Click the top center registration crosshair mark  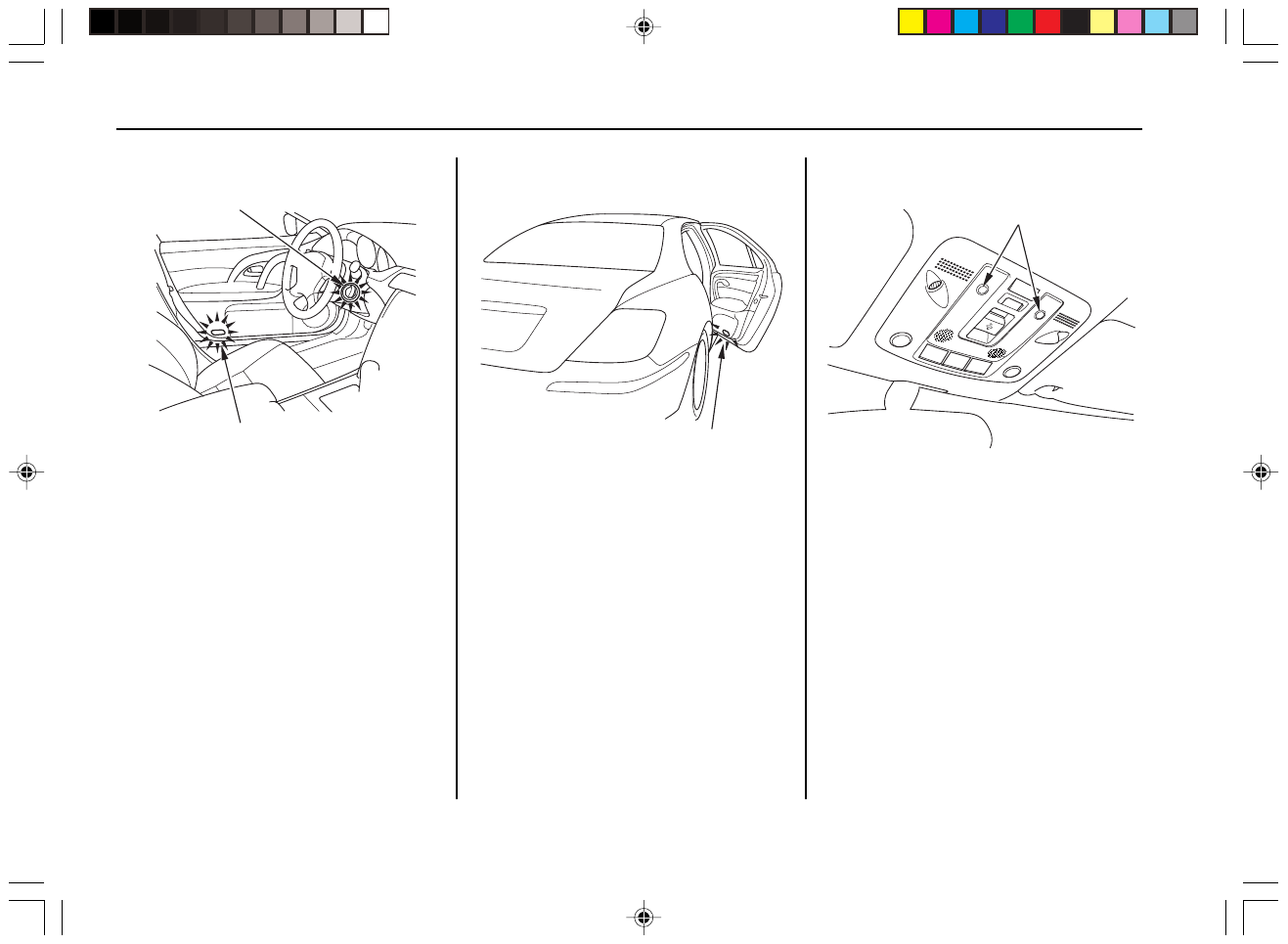click(643, 26)
